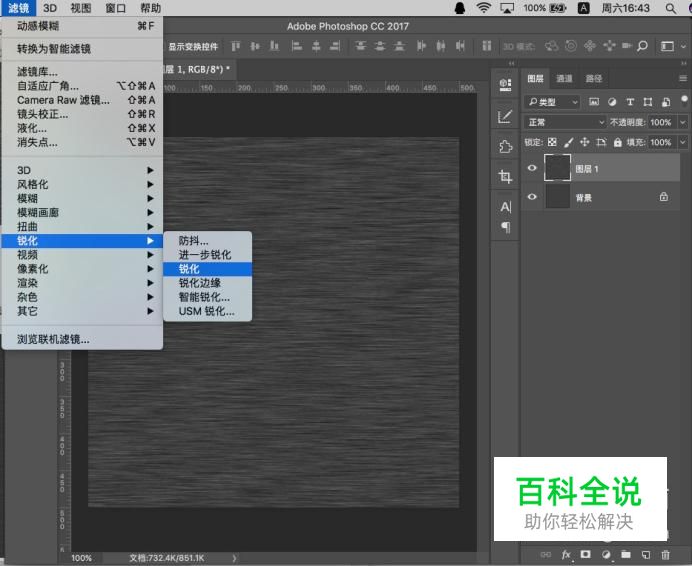Open the workspace layout switcher icon
The image size is (692, 566).
[x=667, y=46]
